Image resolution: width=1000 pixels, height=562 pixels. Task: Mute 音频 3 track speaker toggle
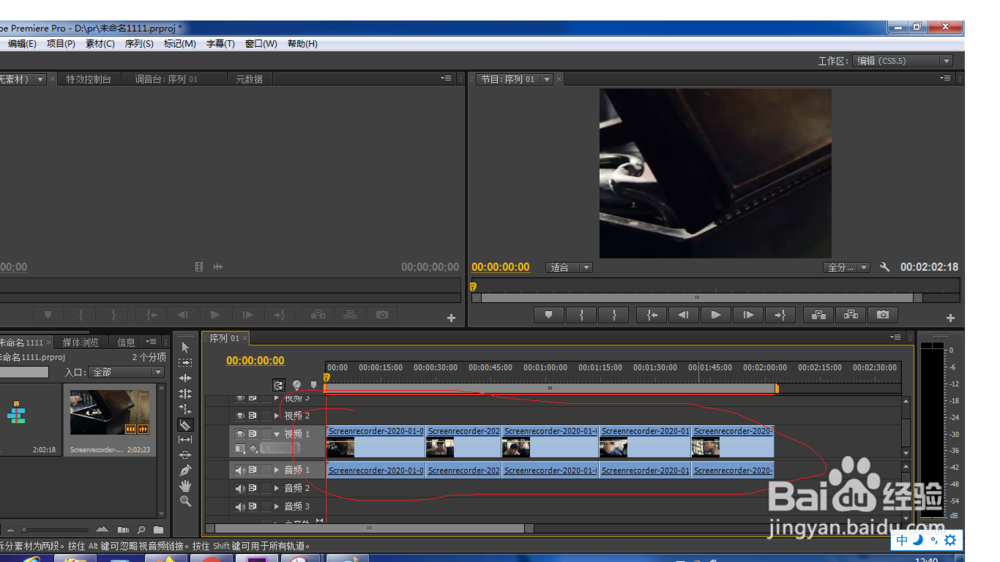(240, 507)
